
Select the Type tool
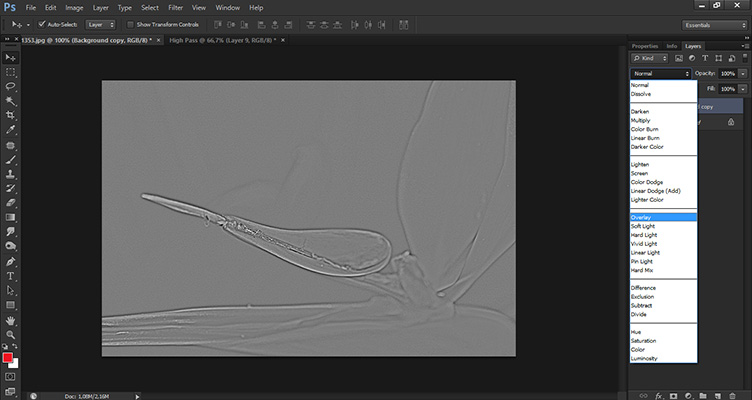point(10,275)
